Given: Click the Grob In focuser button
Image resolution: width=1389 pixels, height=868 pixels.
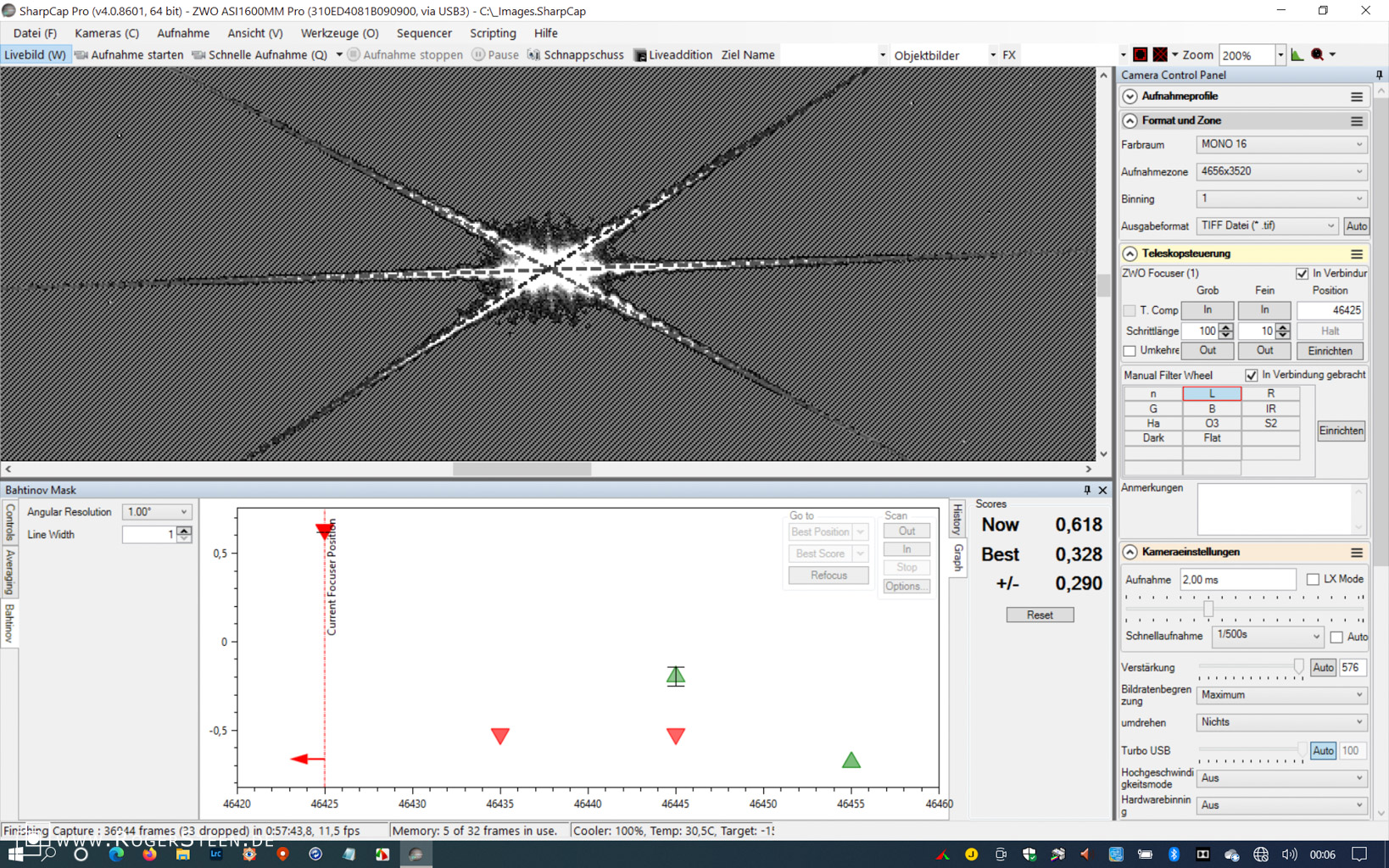Looking at the screenshot, I should pos(1208,311).
